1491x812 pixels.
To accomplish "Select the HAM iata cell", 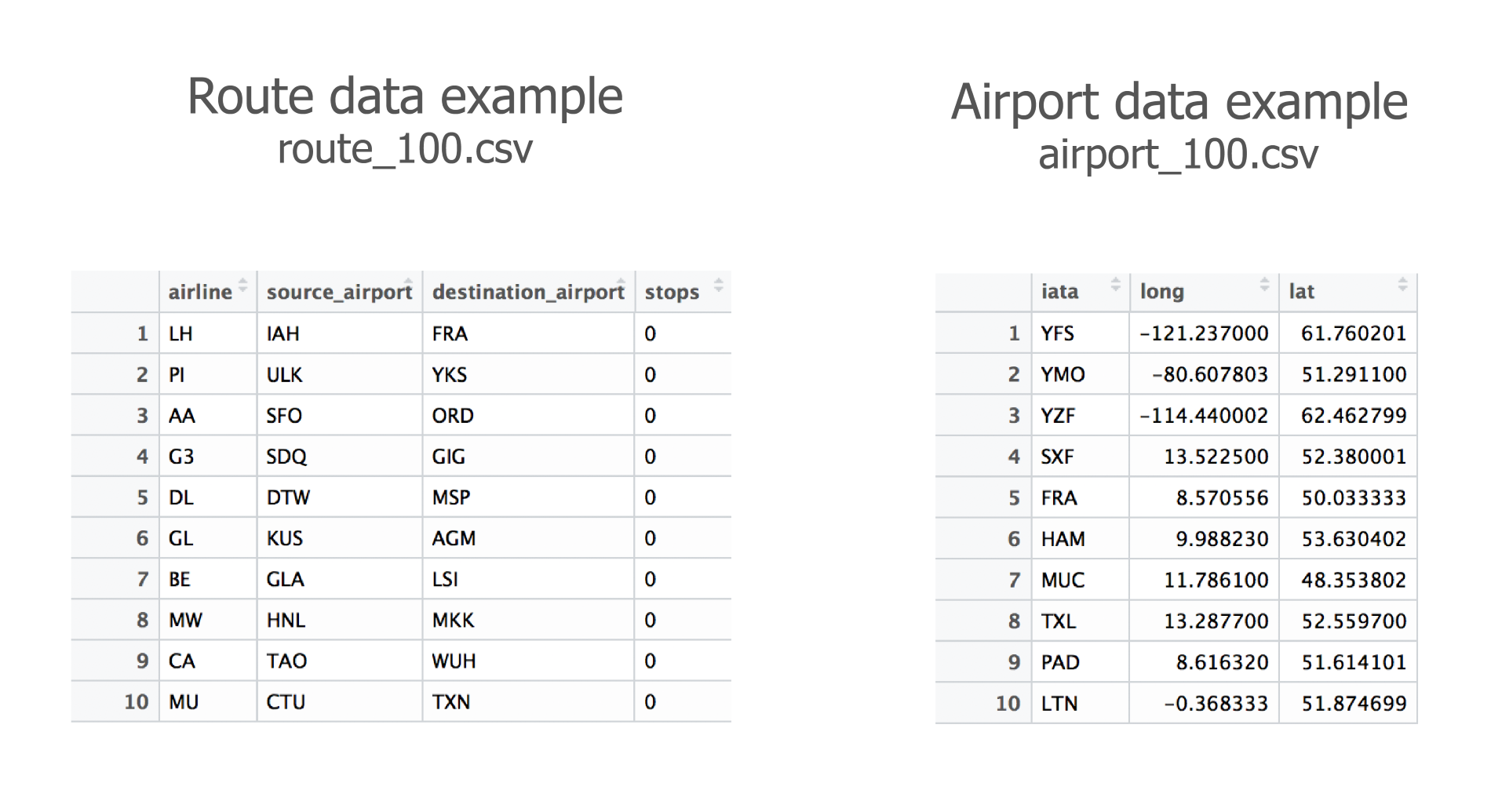I will pyautogui.click(x=1063, y=539).
